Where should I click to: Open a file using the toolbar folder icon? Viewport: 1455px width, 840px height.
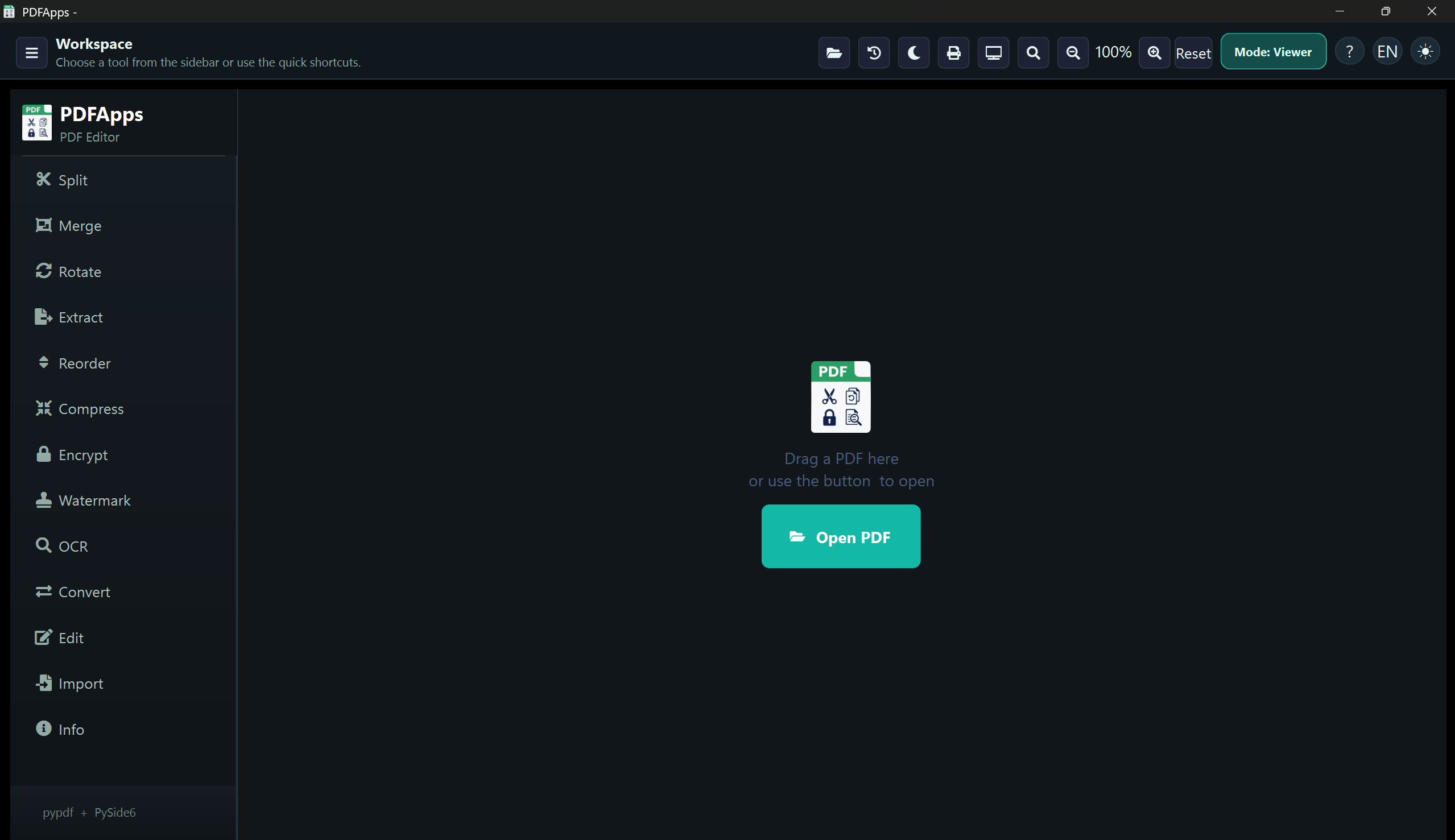coord(834,52)
